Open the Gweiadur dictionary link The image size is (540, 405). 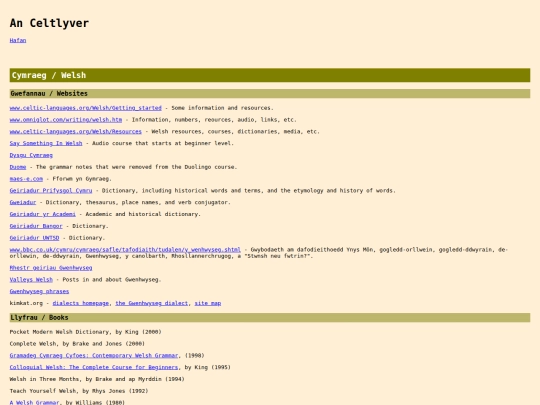tap(23, 202)
